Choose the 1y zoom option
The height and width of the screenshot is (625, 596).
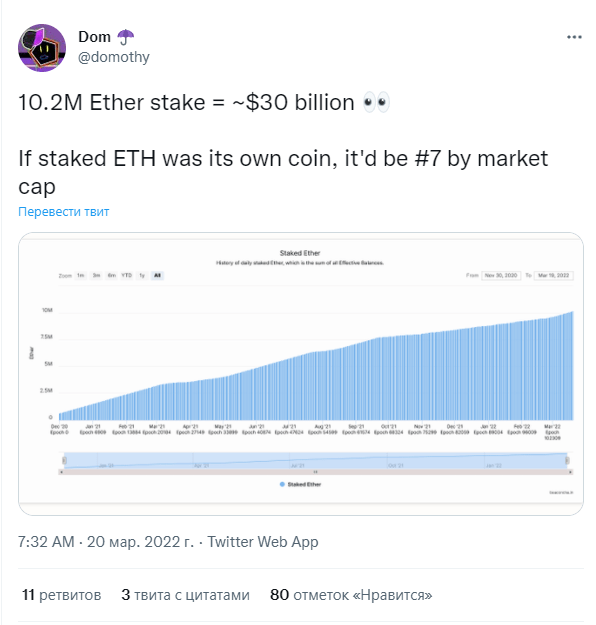(142, 275)
